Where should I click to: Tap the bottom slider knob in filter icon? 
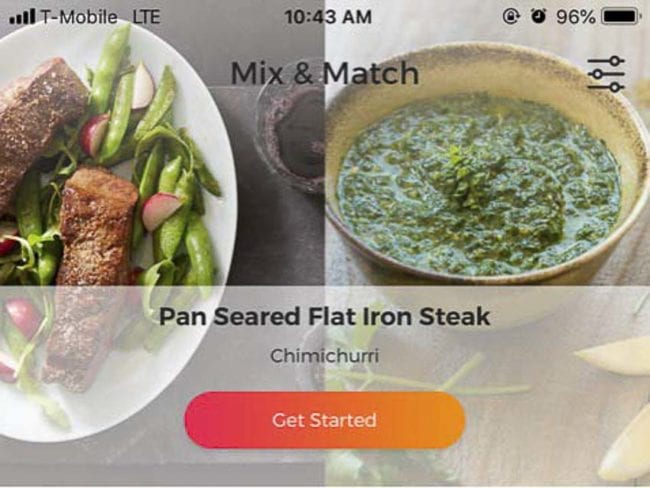click(616, 87)
